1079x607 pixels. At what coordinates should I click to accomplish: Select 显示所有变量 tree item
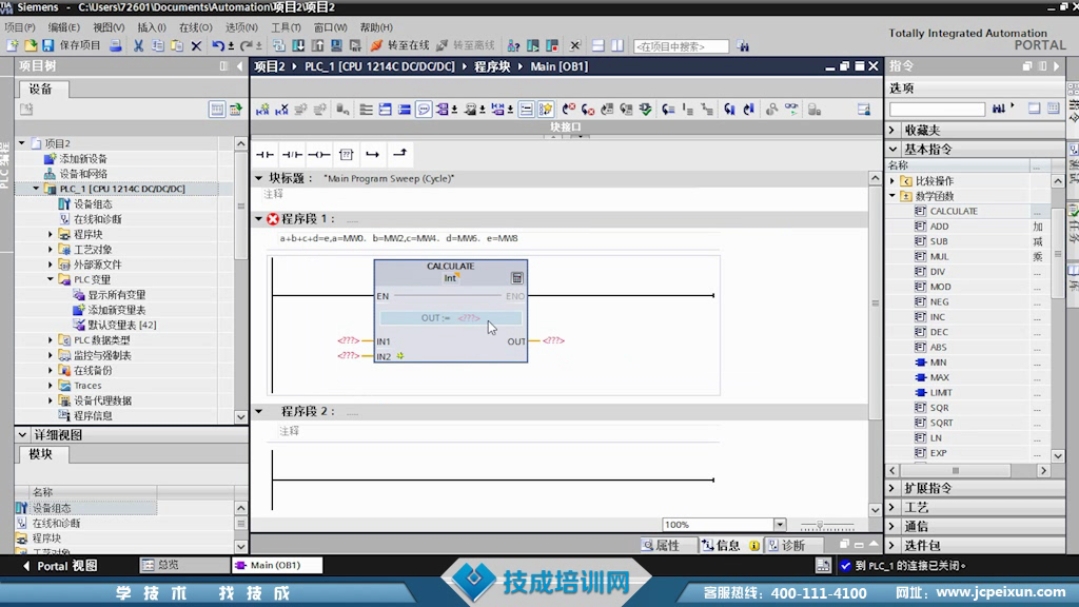click(116, 295)
